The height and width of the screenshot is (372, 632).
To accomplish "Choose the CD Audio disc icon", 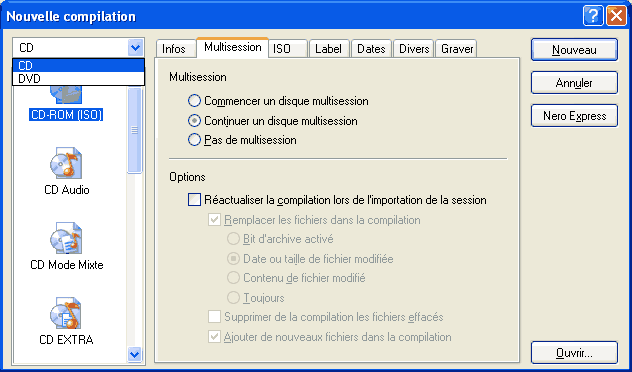I will [66, 163].
